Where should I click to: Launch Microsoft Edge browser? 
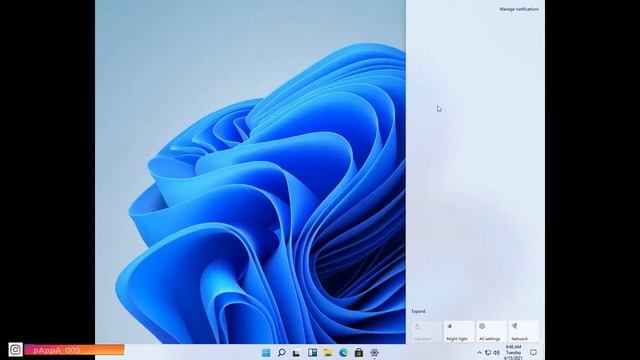coord(343,353)
